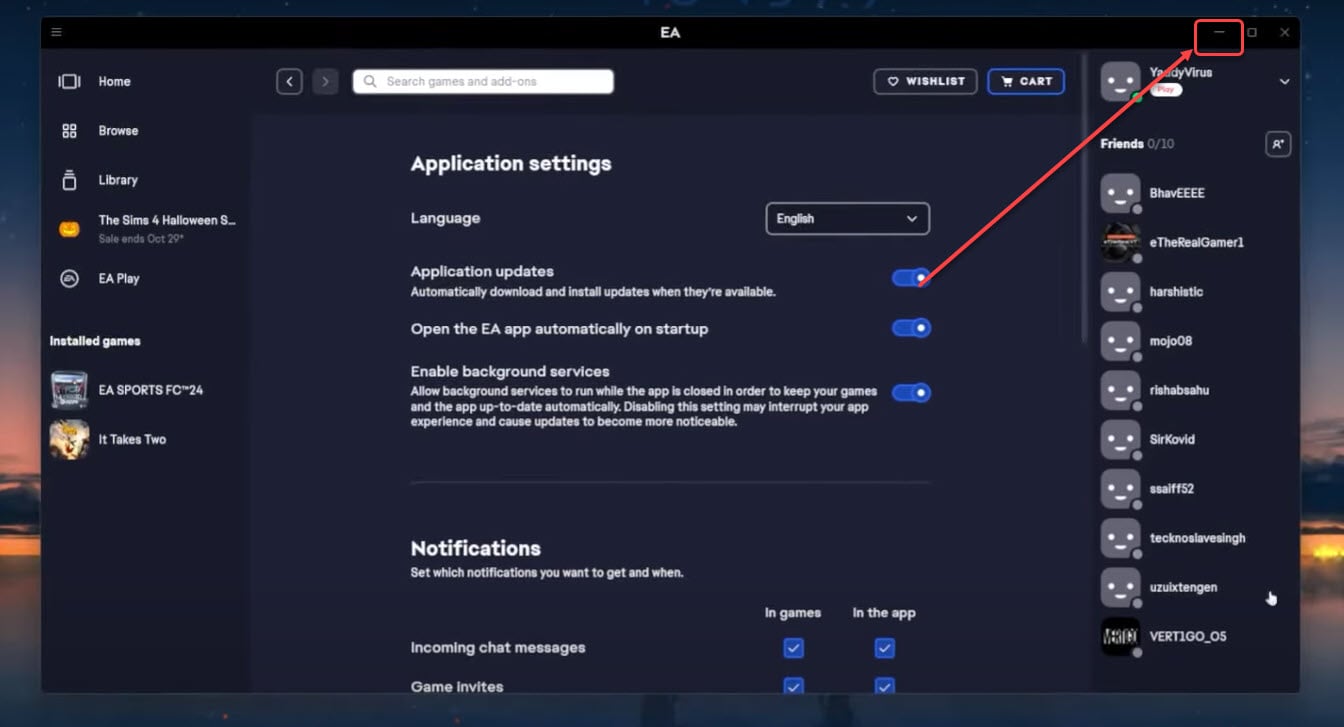
Task: Click rishabsahu friend avatar
Action: click(x=1120, y=390)
